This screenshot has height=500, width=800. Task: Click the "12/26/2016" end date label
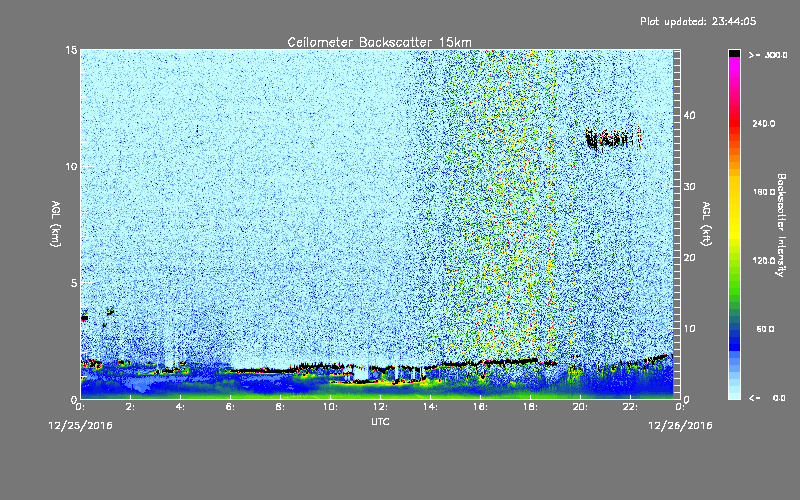[x=680, y=426]
